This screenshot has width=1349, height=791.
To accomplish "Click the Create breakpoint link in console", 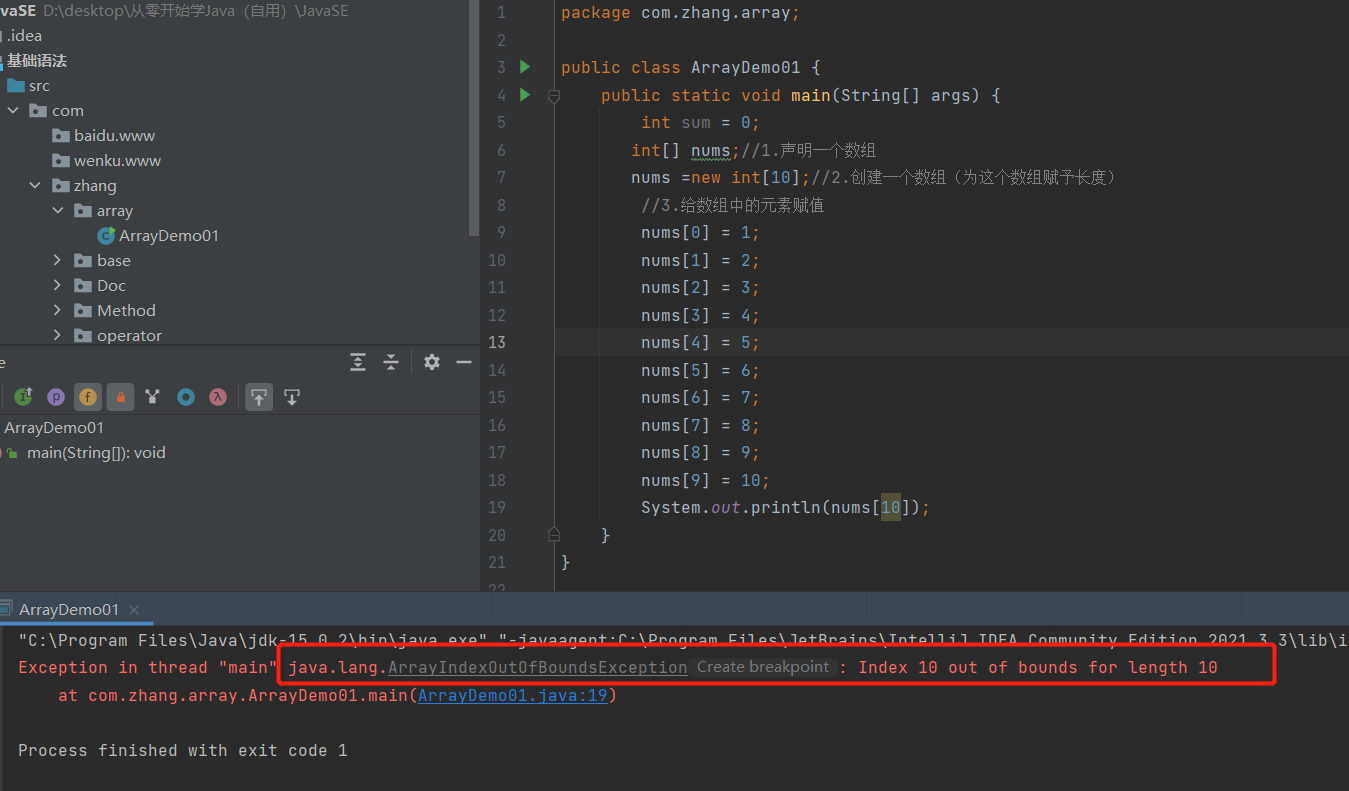I will point(763,667).
